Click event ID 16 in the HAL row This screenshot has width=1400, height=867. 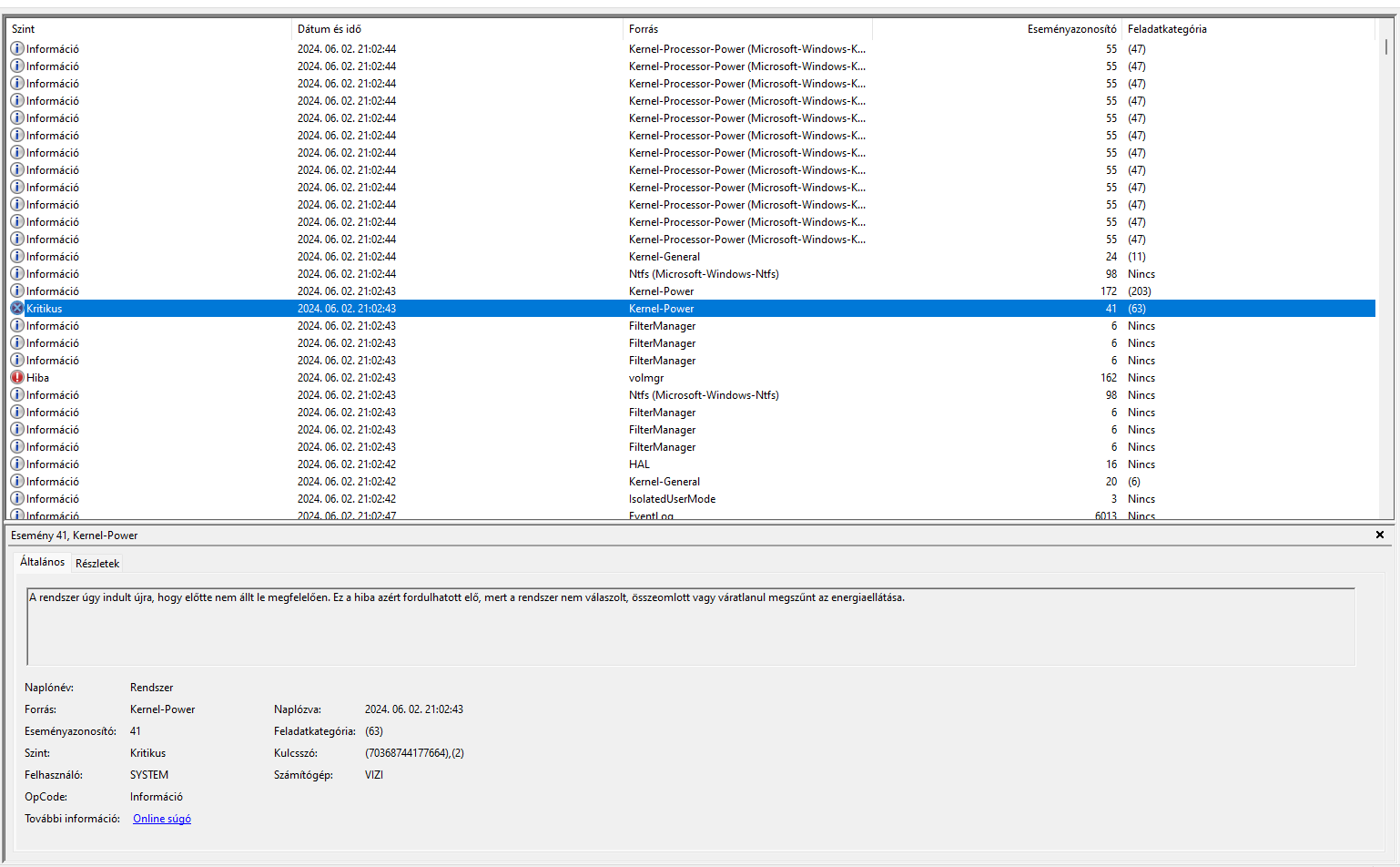point(1111,464)
